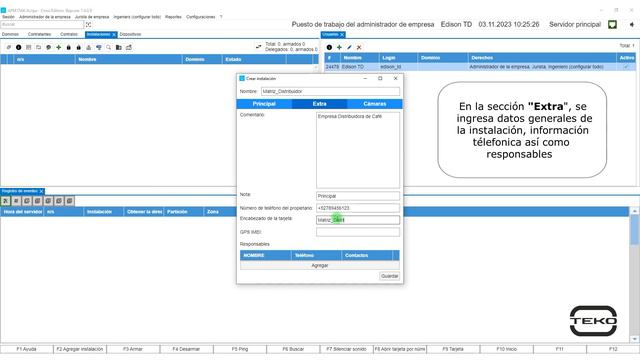Click the expand icon beside the search box
This screenshot has height=360, width=640.
pyautogui.click(x=88, y=24)
